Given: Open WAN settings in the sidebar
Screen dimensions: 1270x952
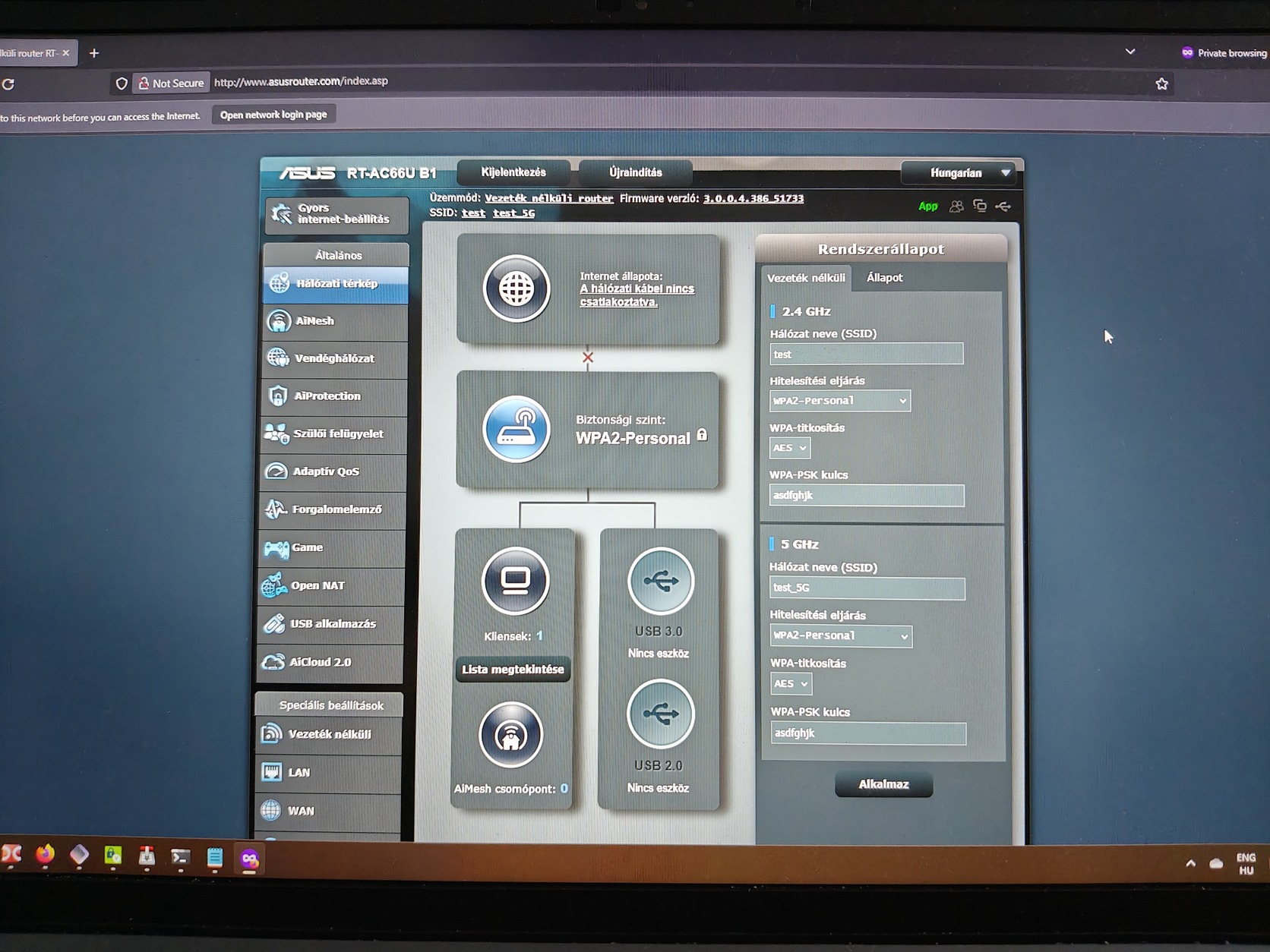Looking at the screenshot, I should click(327, 812).
